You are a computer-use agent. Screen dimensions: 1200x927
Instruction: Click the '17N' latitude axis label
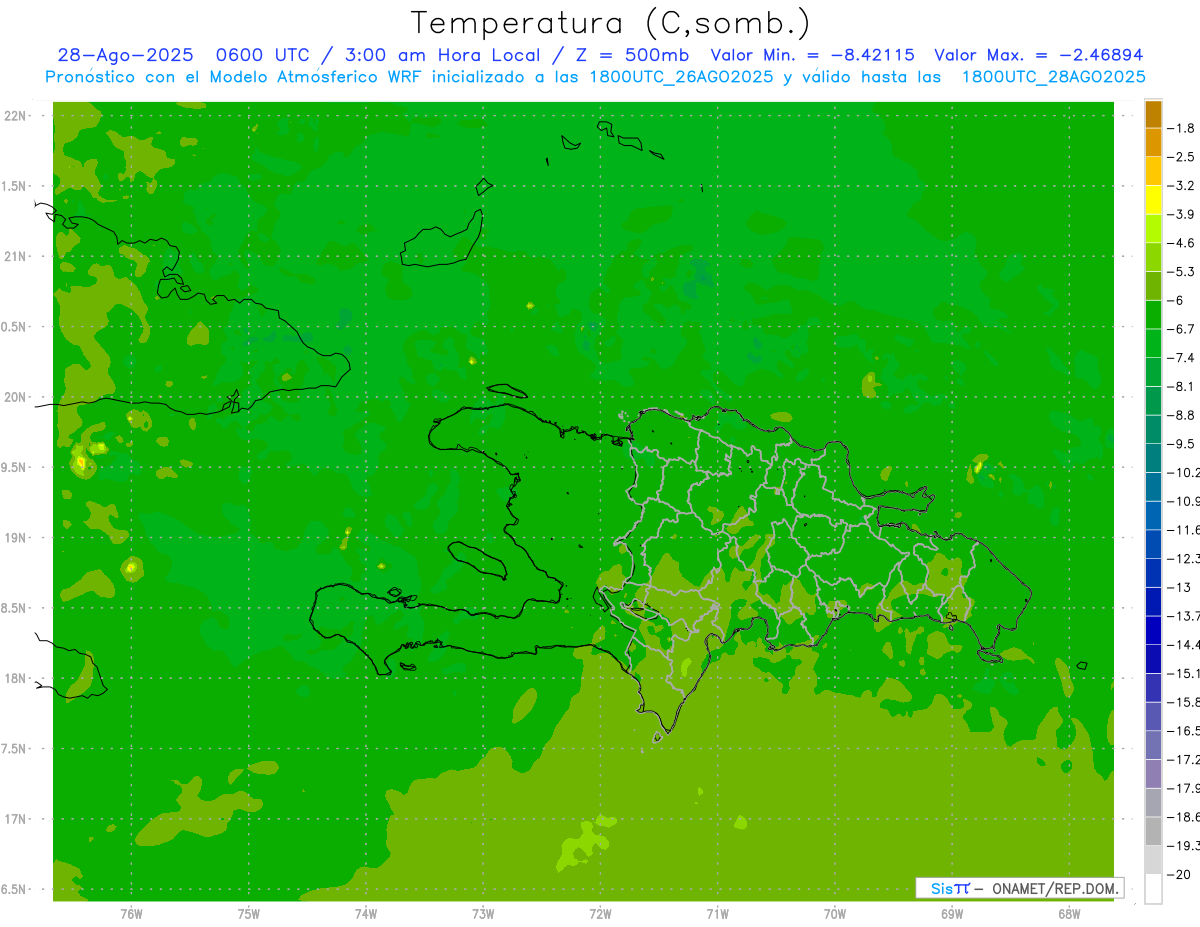pos(16,819)
